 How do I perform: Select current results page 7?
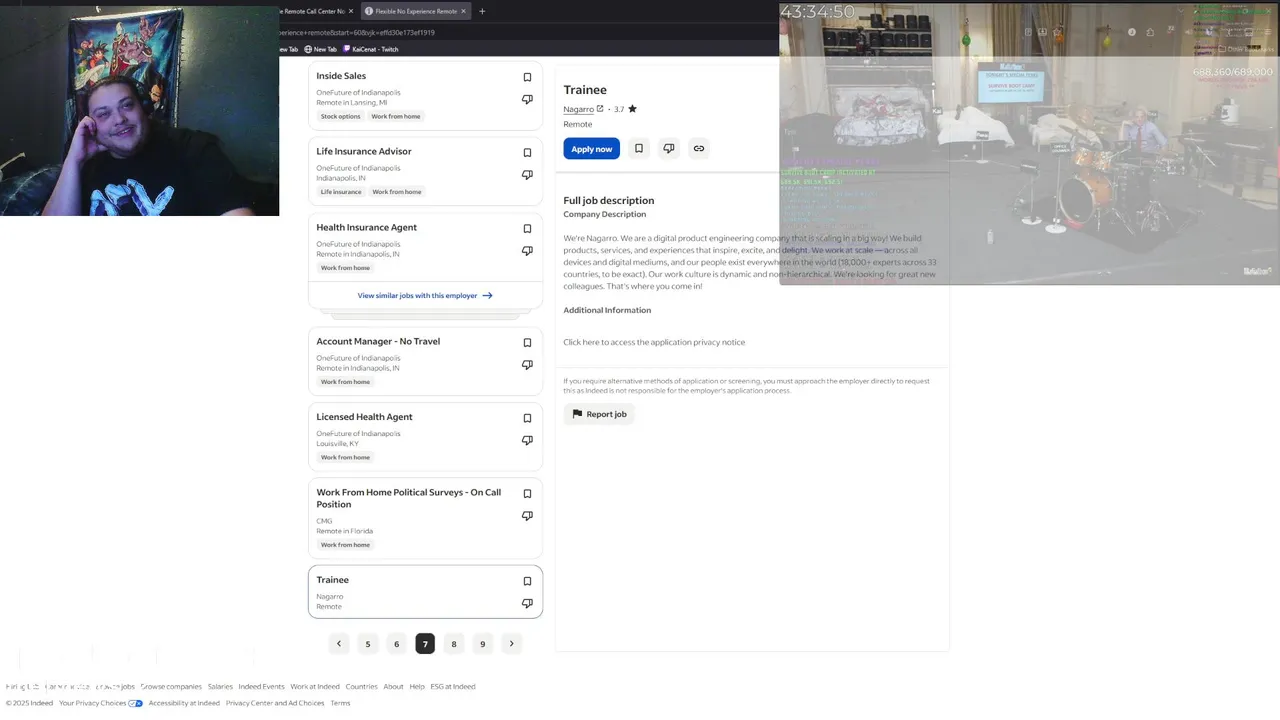[x=425, y=644]
